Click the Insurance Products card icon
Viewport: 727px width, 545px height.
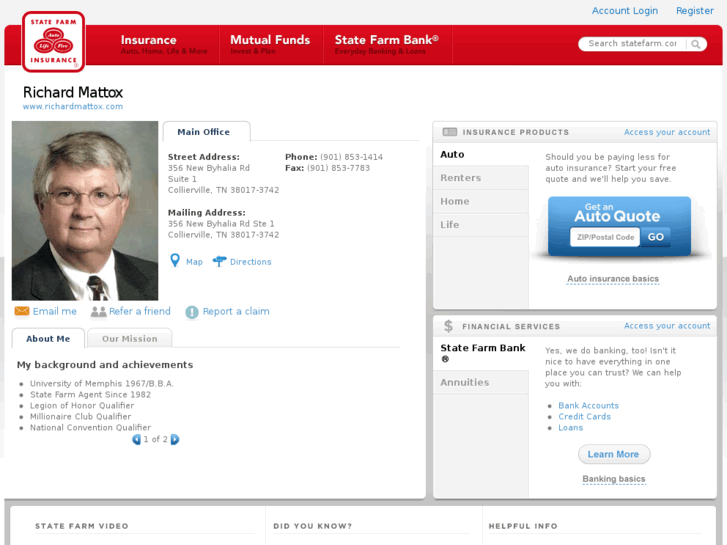[x=450, y=132]
